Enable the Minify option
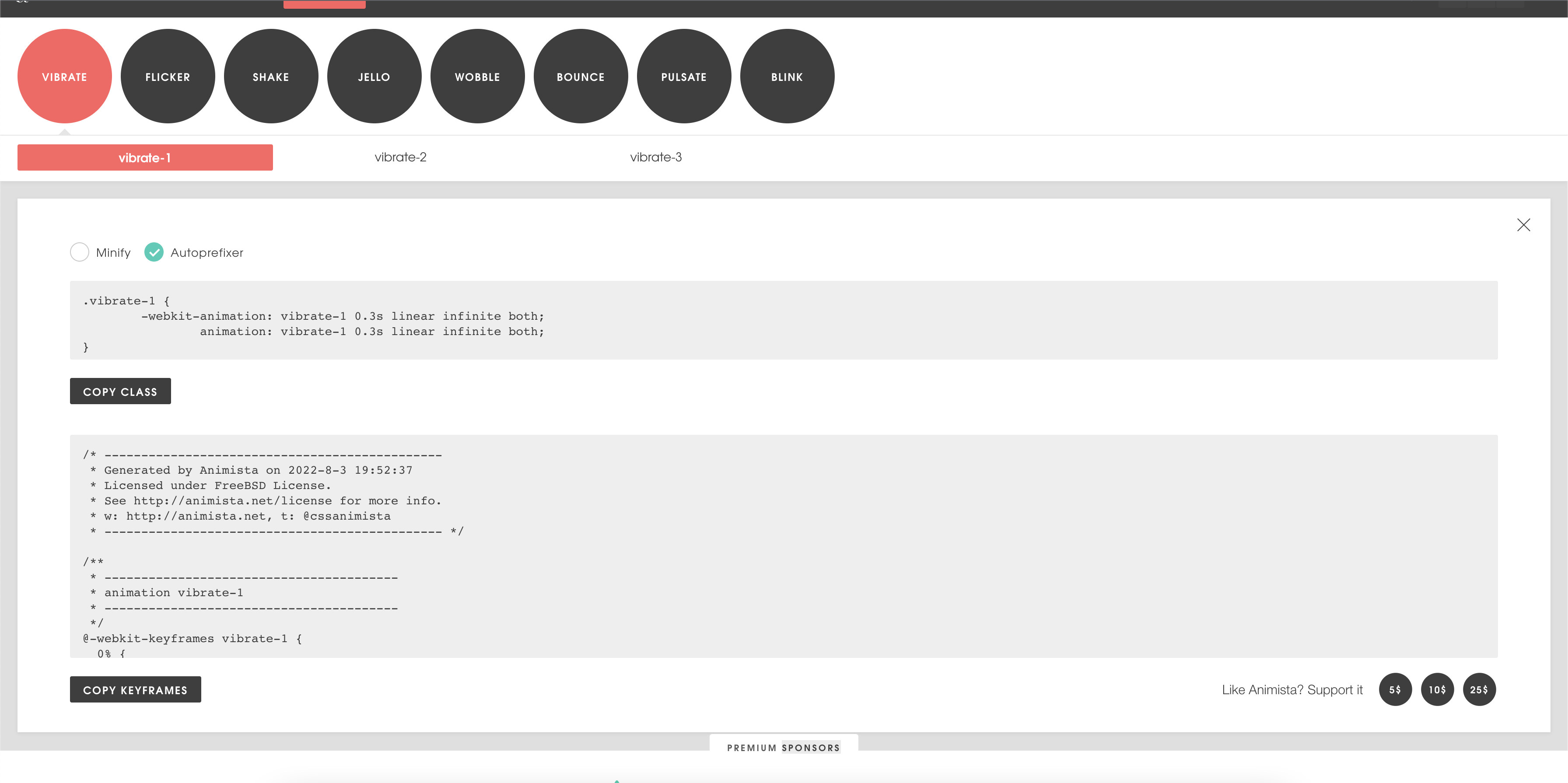 tap(80, 252)
